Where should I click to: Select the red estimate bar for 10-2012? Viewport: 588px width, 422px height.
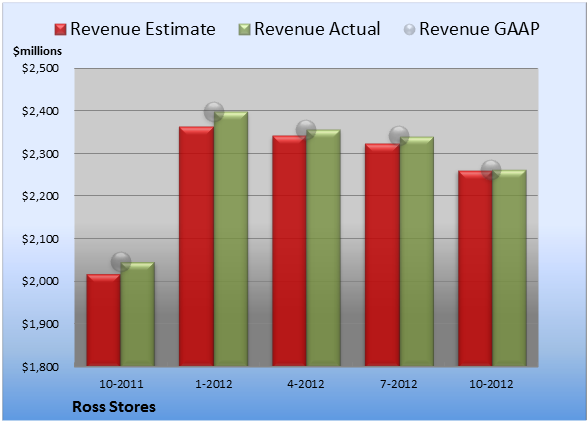(x=475, y=269)
